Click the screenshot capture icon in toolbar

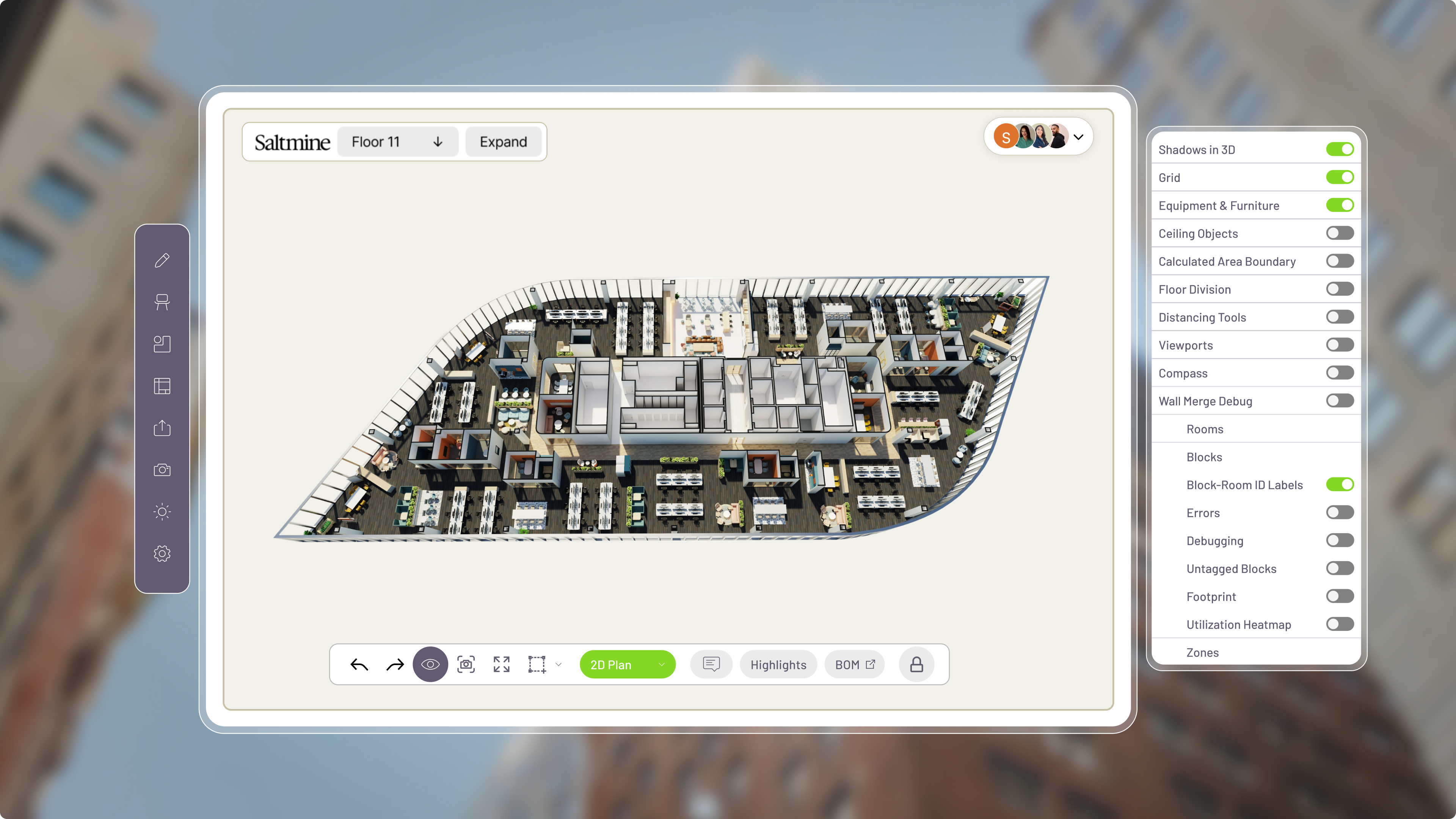[x=466, y=664]
